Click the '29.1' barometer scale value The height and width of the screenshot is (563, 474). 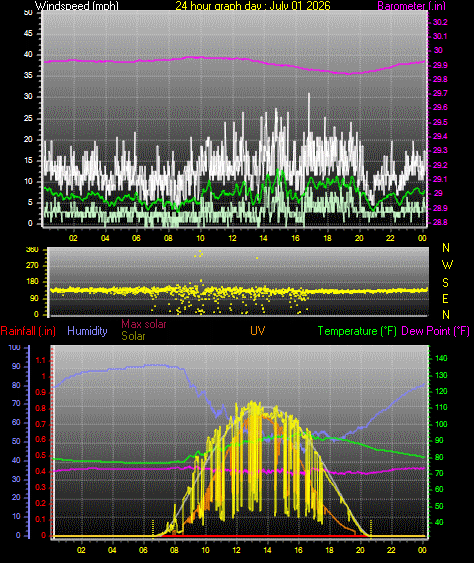[440, 179]
